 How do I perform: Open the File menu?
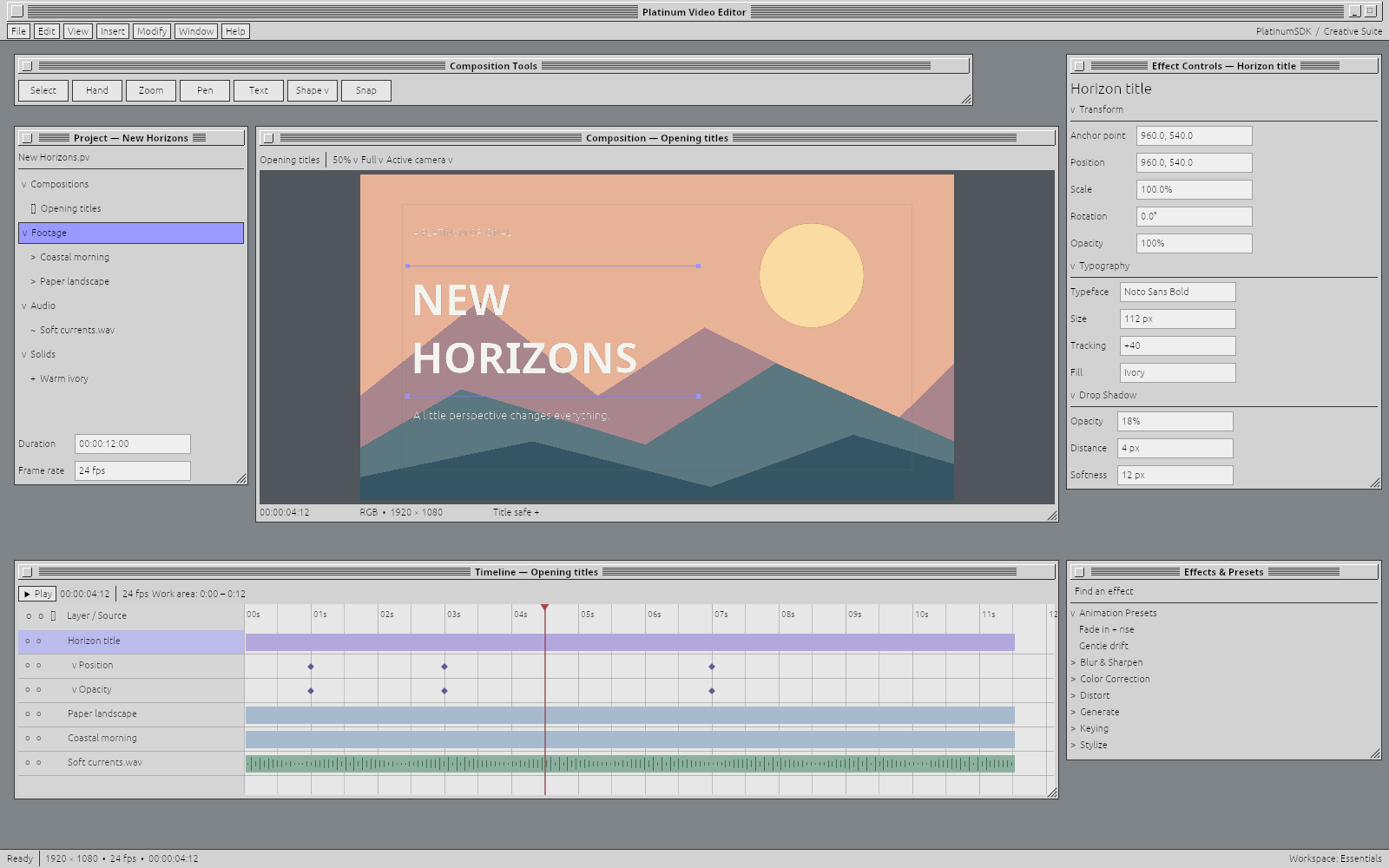[19, 31]
